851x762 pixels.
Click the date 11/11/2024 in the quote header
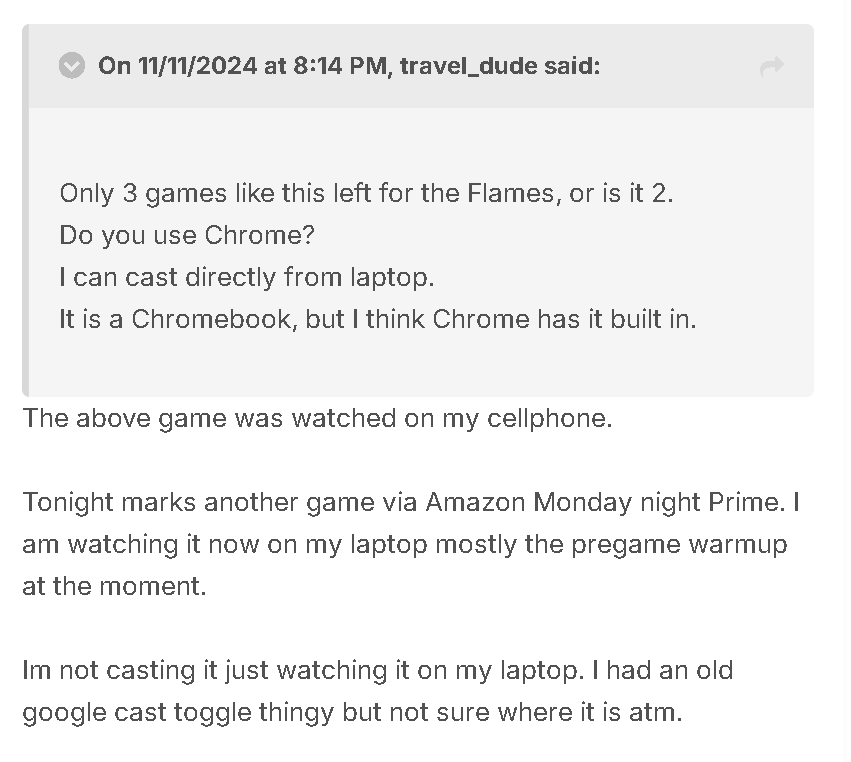pos(197,66)
